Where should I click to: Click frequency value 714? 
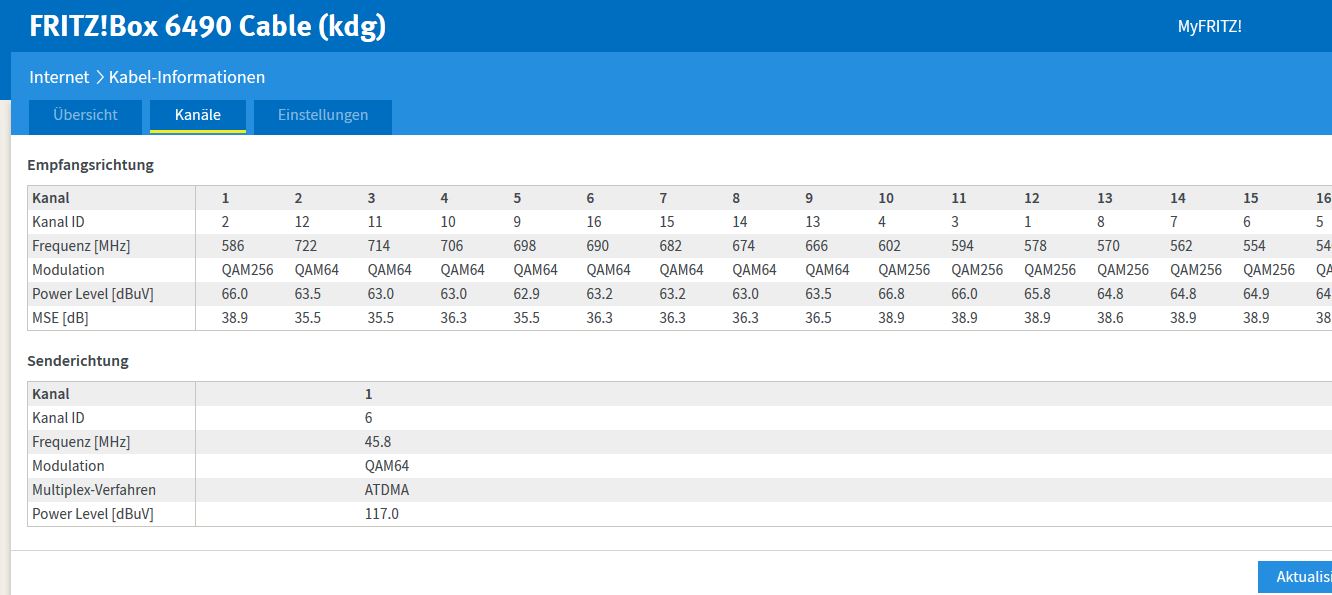pyautogui.click(x=379, y=246)
